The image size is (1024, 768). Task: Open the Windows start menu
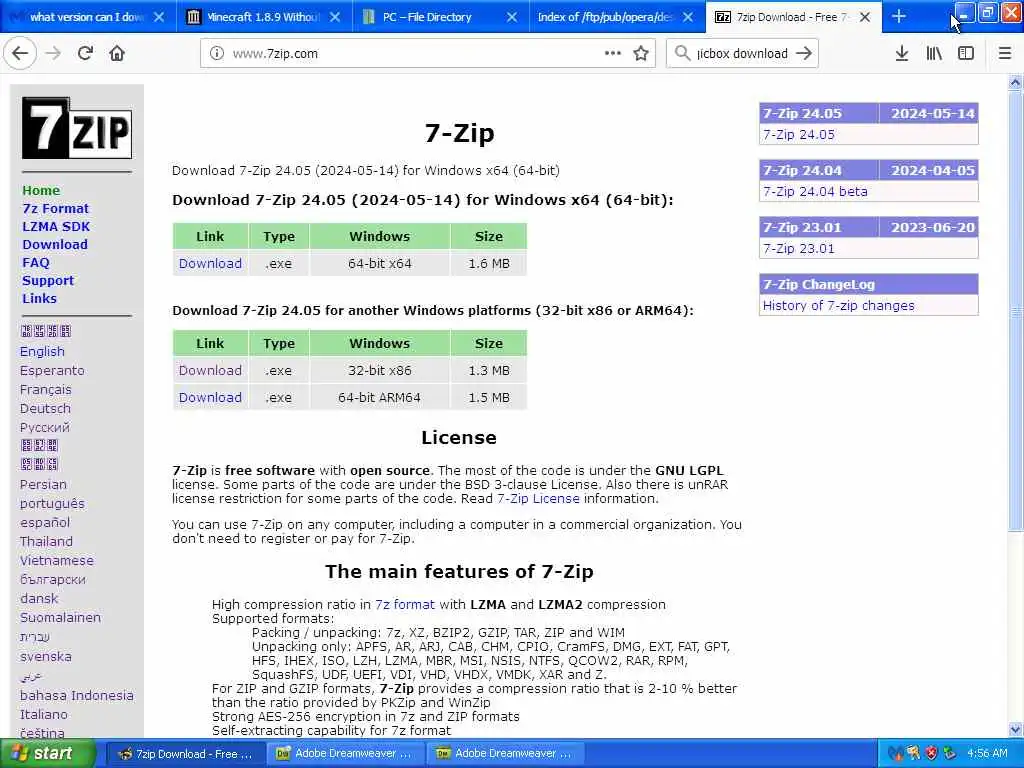(47, 754)
